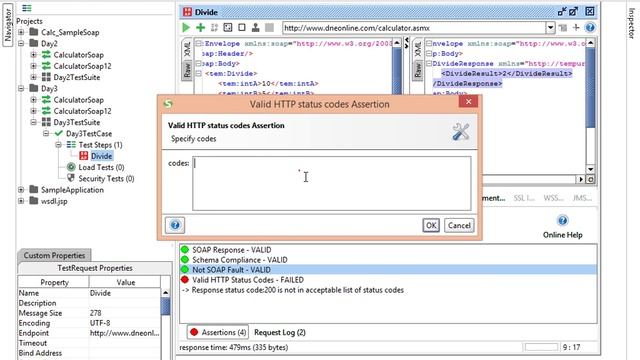Open the Custom Properties tab
The image size is (640, 360).
pyautogui.click(x=54, y=255)
